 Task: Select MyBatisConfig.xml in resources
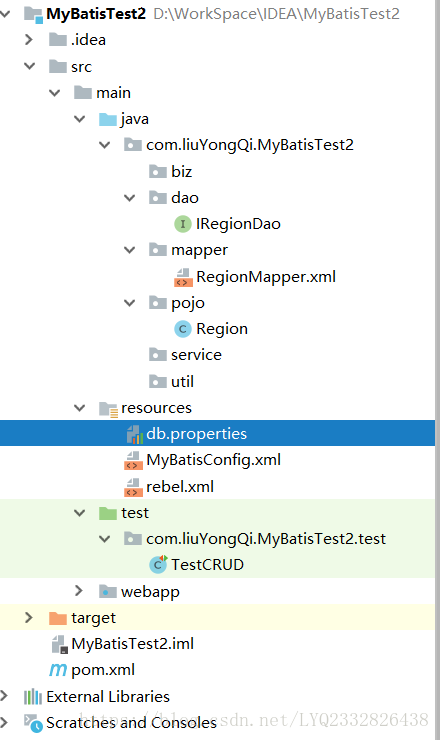[x=213, y=460]
